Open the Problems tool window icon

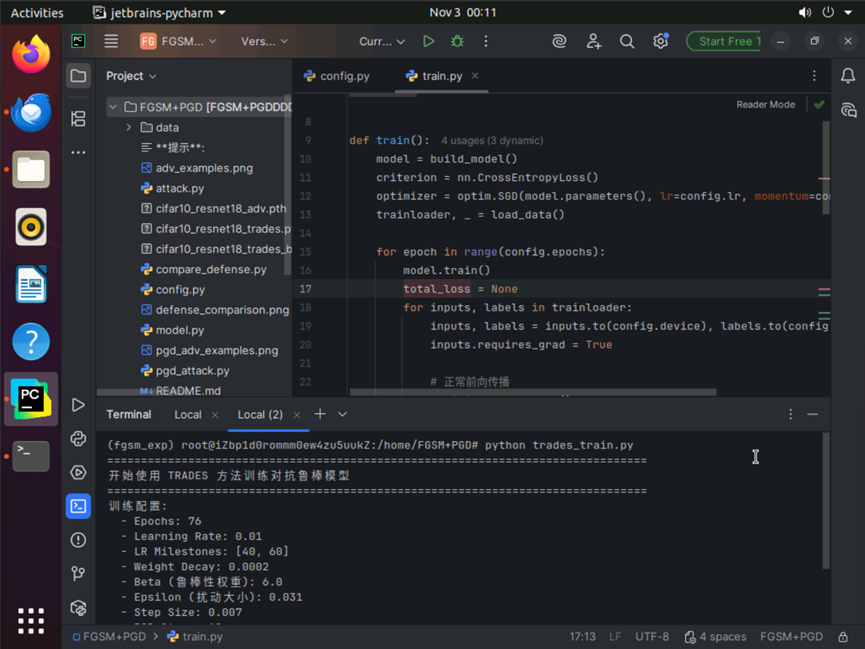[x=78, y=540]
